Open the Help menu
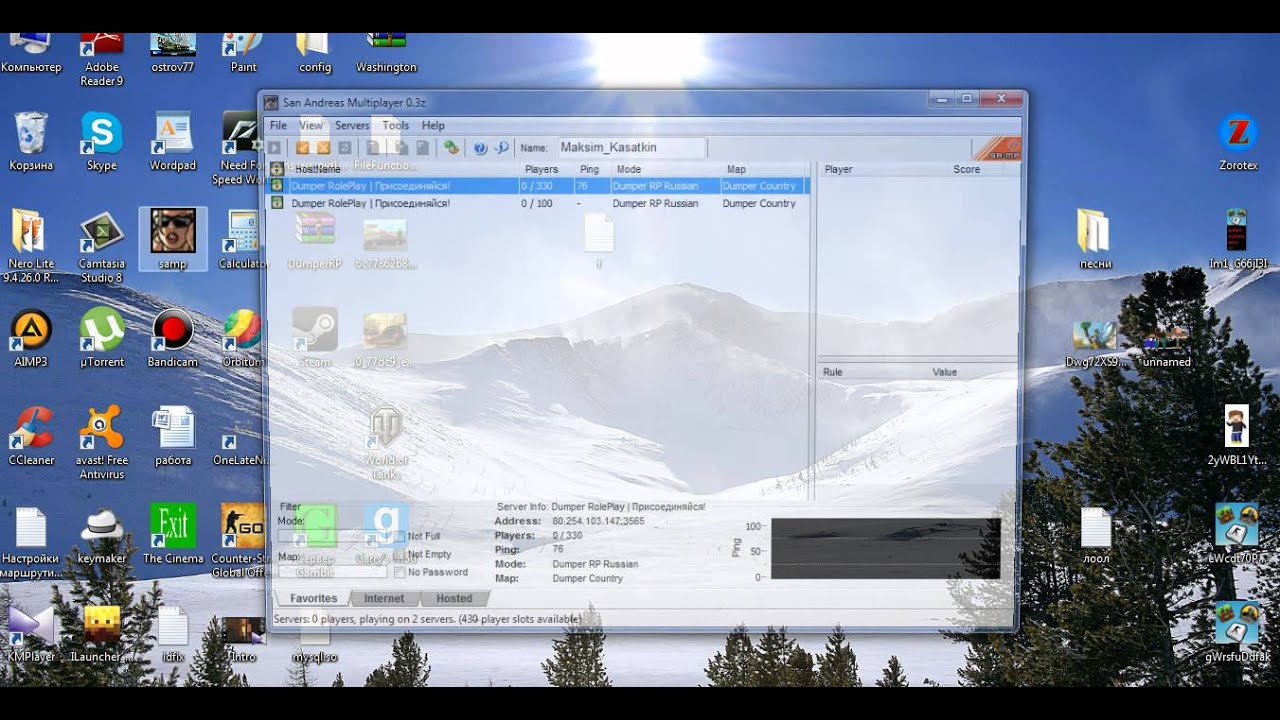 pos(433,126)
